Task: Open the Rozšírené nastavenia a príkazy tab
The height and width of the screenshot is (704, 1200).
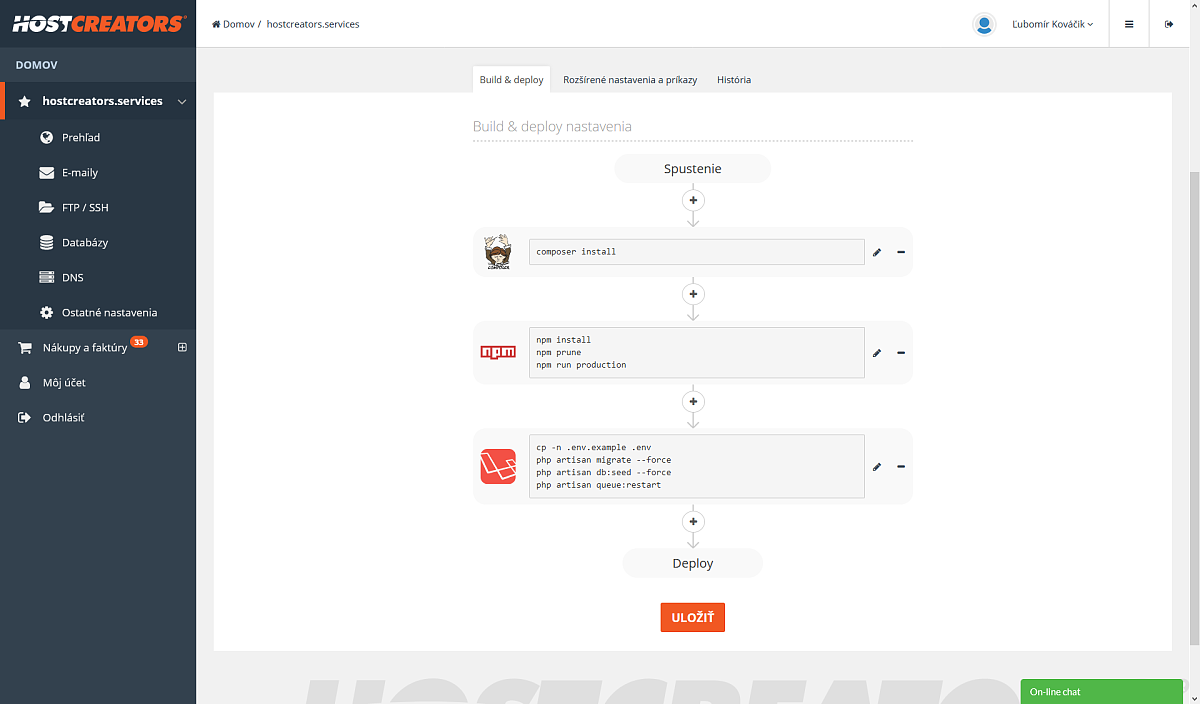Action: [630, 80]
